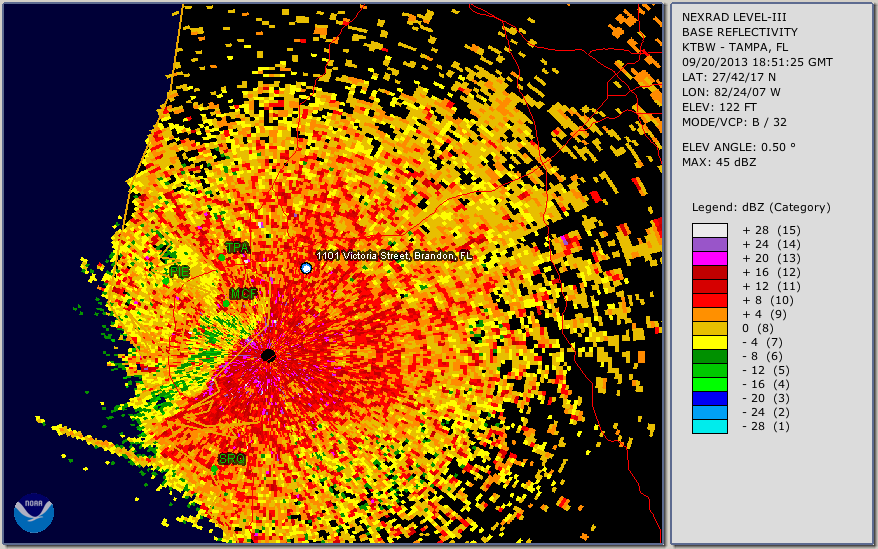The height and width of the screenshot is (549, 878).
Task: Click the -16 dBZ bright green swatch
Action: point(709,384)
